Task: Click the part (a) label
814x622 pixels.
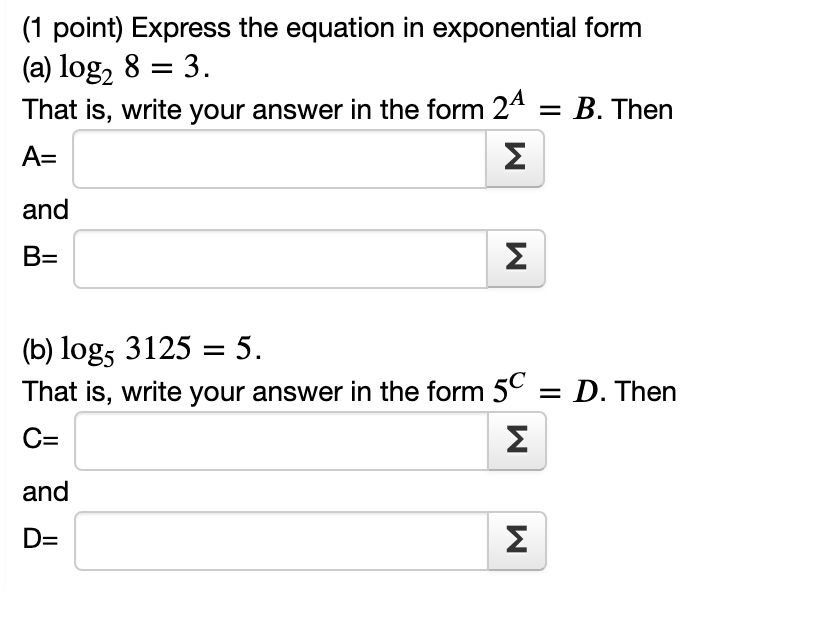Action: pos(33,68)
